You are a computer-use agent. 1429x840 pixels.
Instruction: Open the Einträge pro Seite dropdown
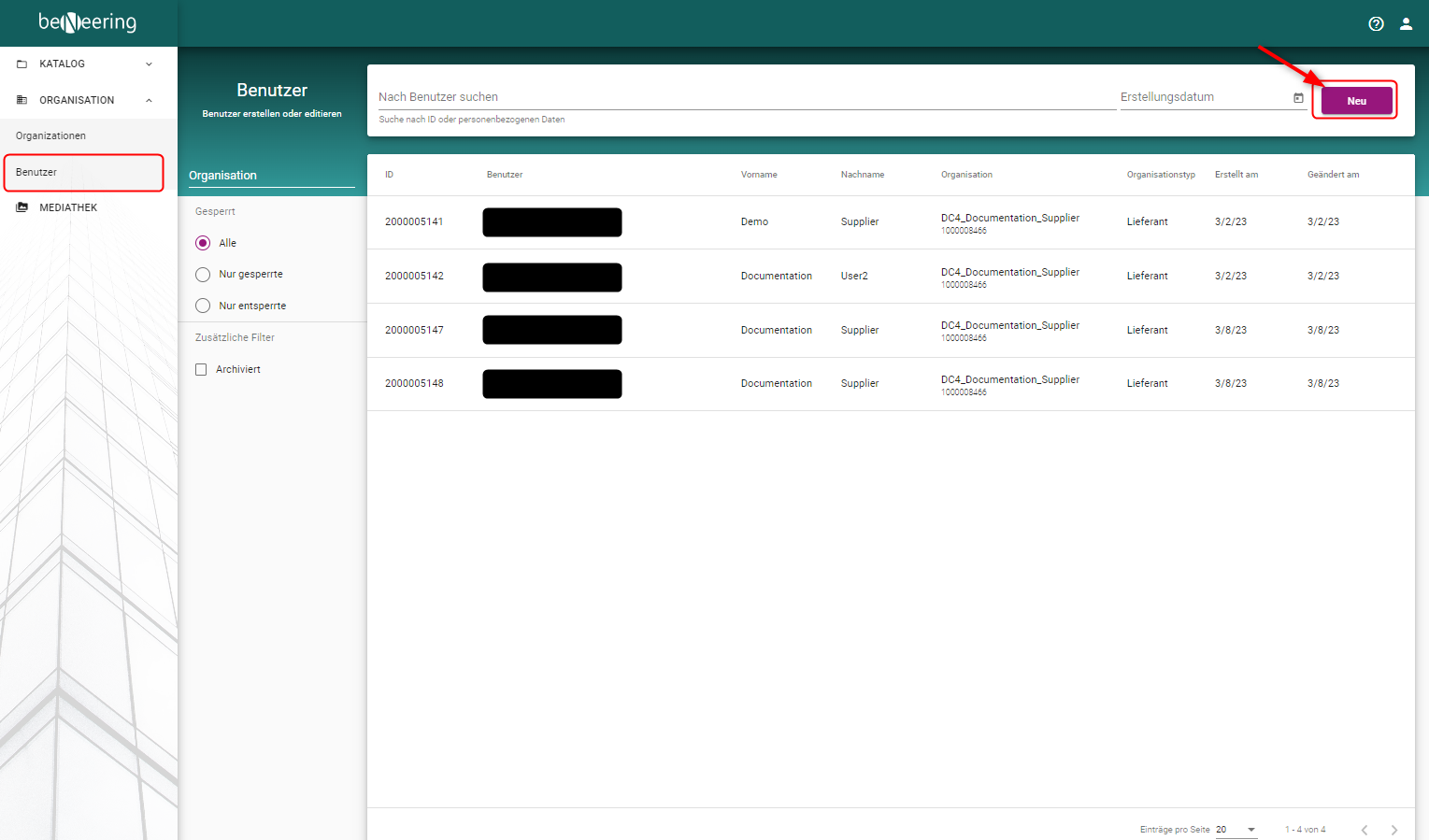[x=1236, y=830]
